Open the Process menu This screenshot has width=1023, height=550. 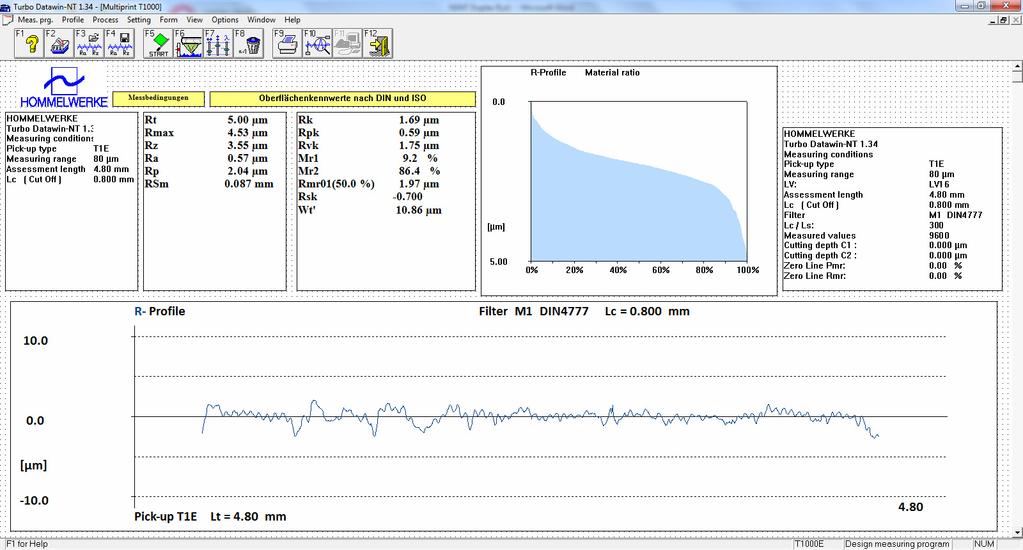[x=105, y=20]
